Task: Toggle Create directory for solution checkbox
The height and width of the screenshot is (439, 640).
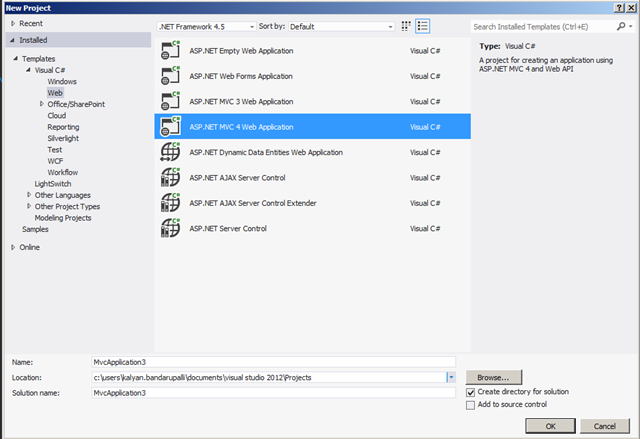Action: click(x=470, y=392)
